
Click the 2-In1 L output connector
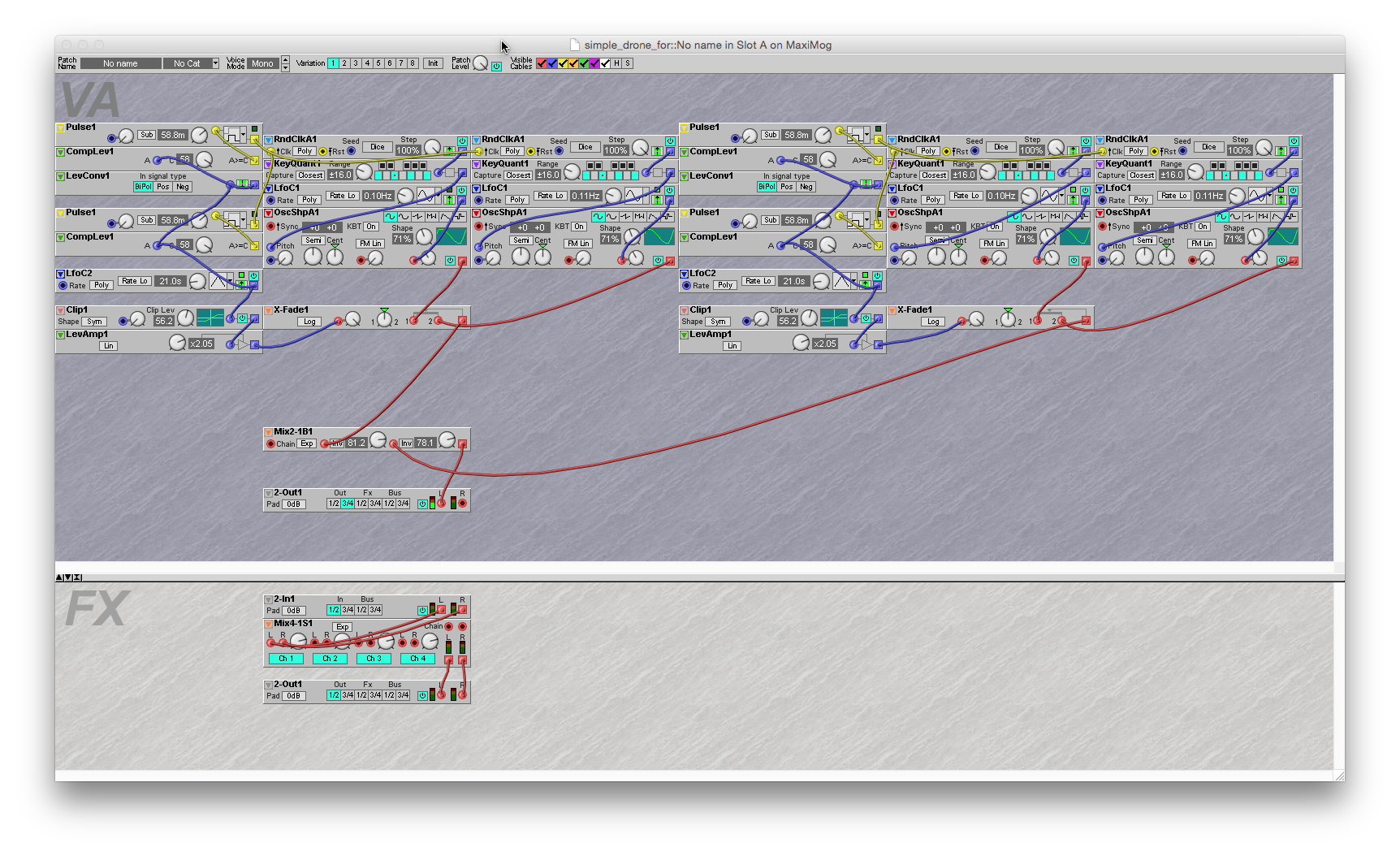point(441,609)
